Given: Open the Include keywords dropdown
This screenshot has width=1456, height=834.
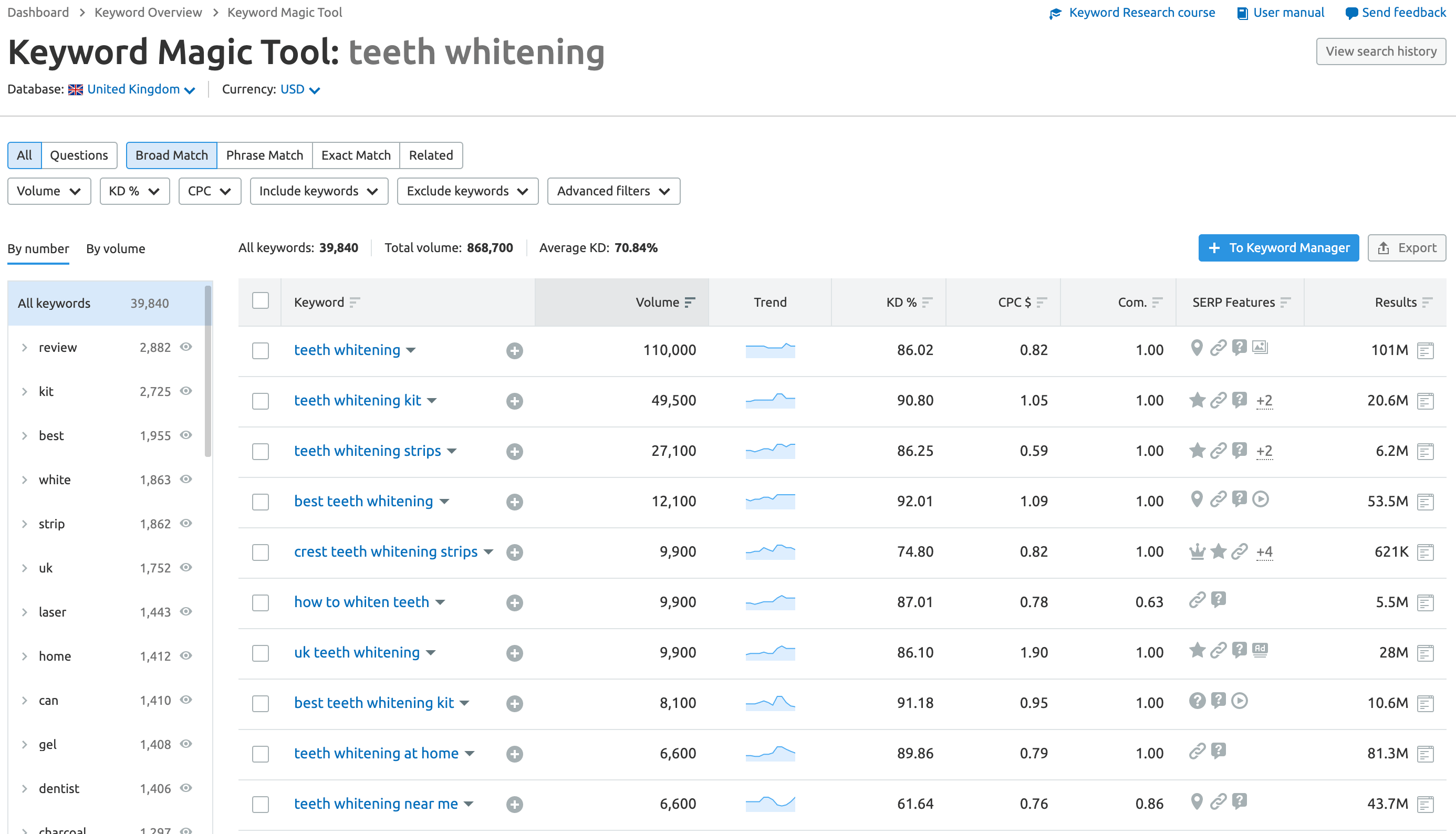Looking at the screenshot, I should click(x=319, y=191).
